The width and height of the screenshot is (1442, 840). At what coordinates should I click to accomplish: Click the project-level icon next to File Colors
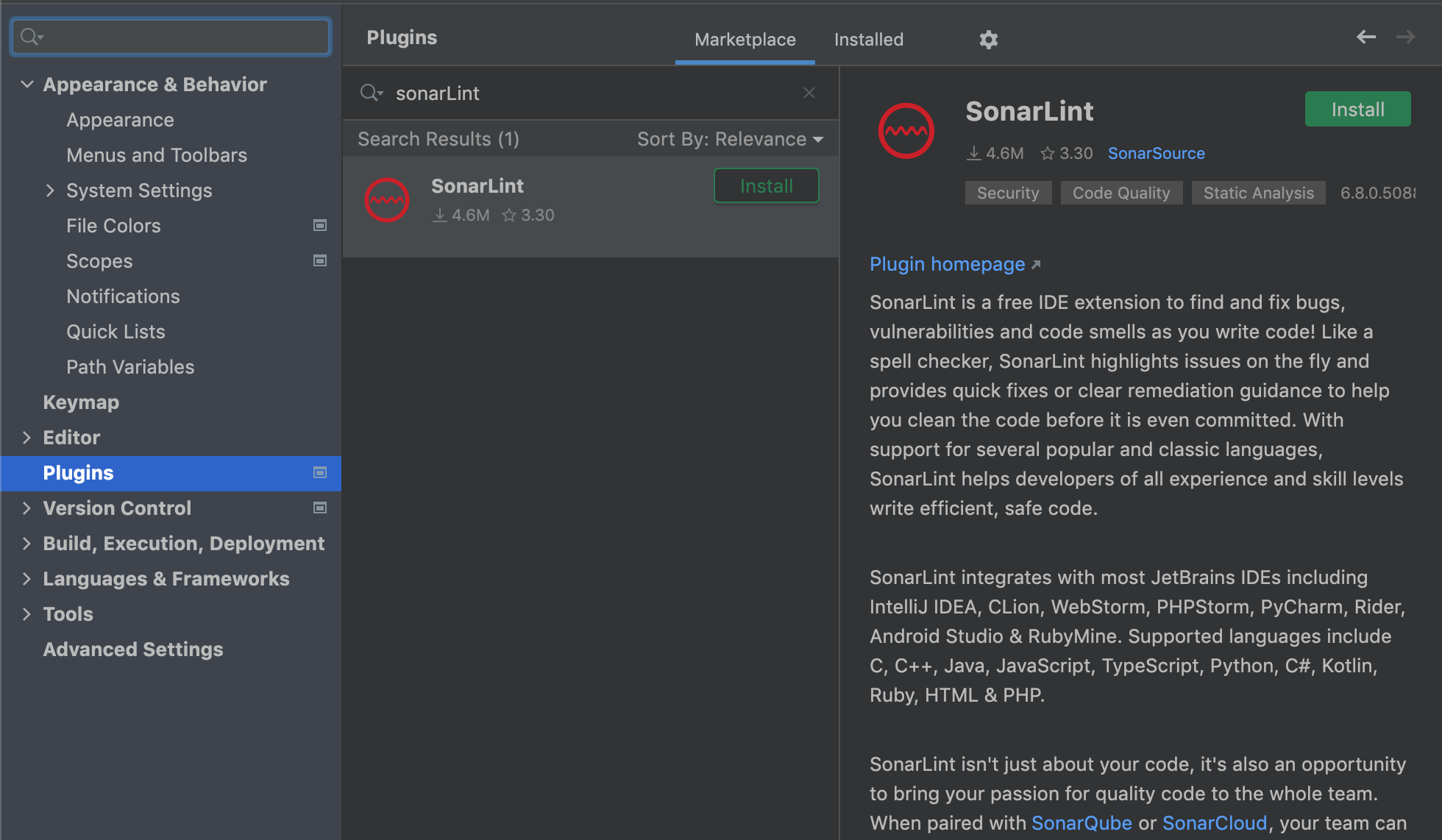320,226
